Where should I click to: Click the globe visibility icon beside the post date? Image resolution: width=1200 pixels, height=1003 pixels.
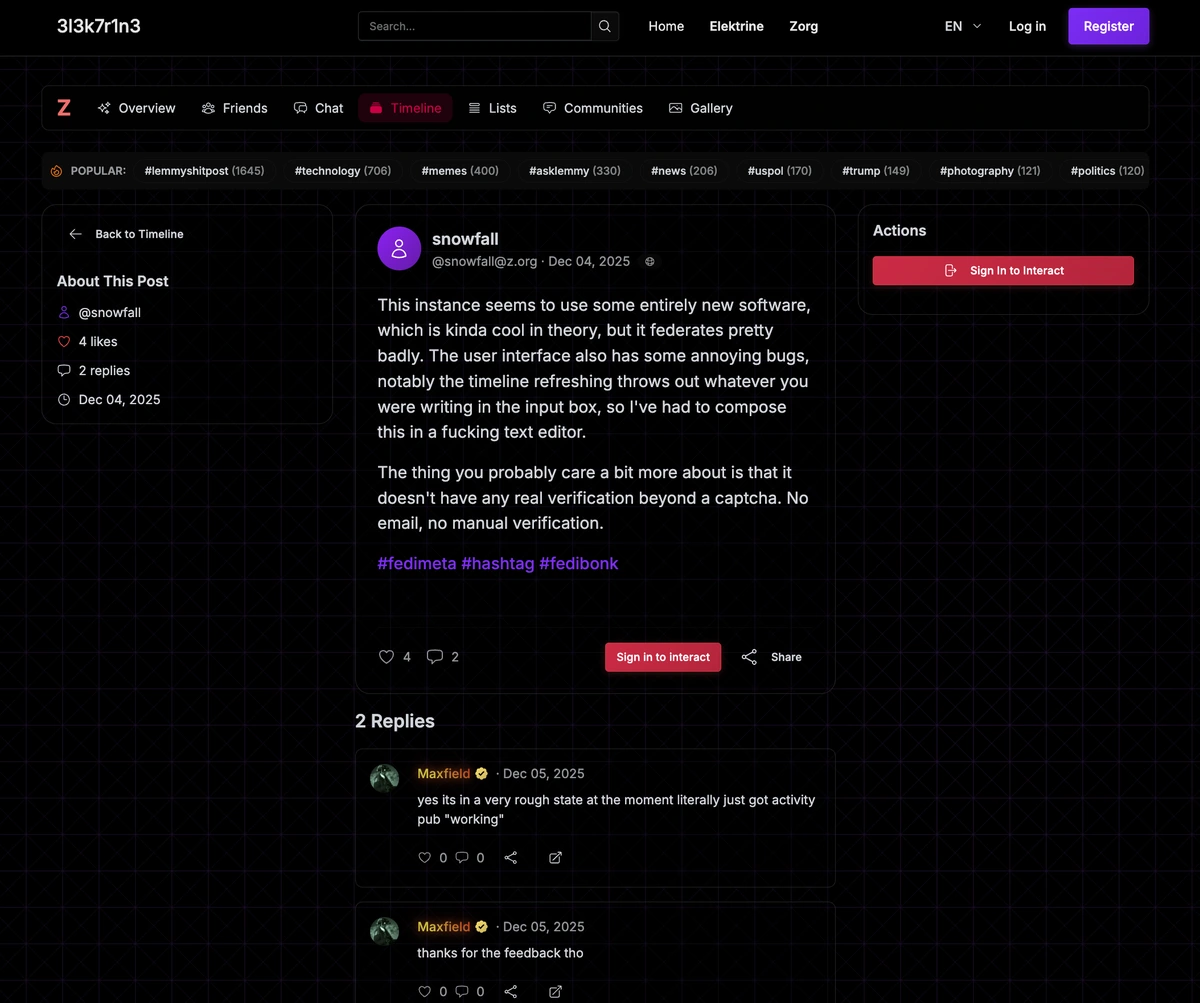point(649,261)
